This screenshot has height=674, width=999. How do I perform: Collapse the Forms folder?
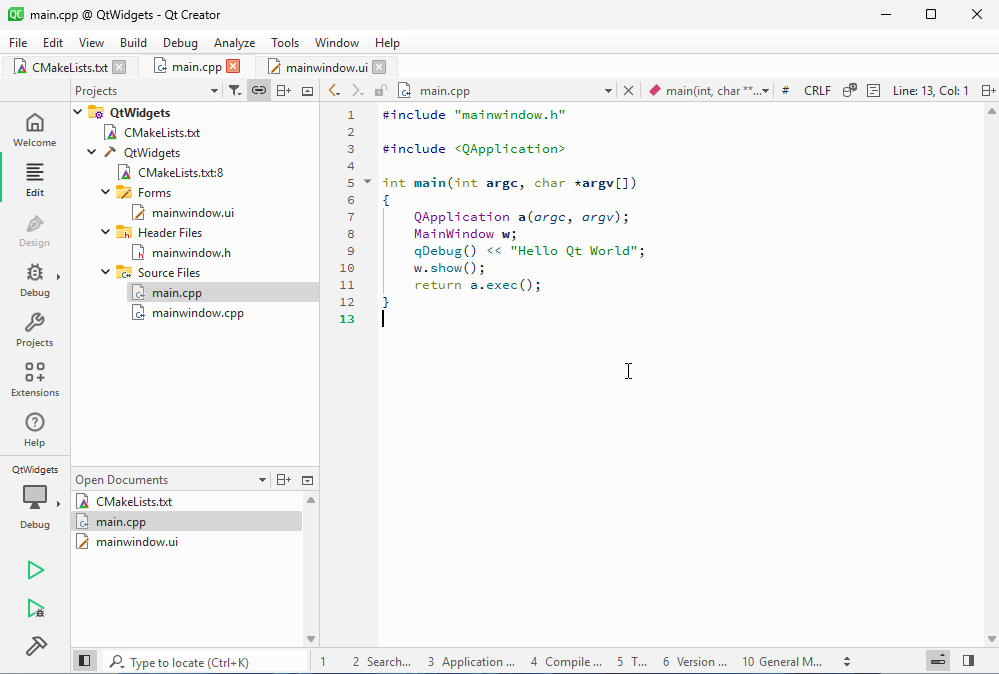pos(106,192)
